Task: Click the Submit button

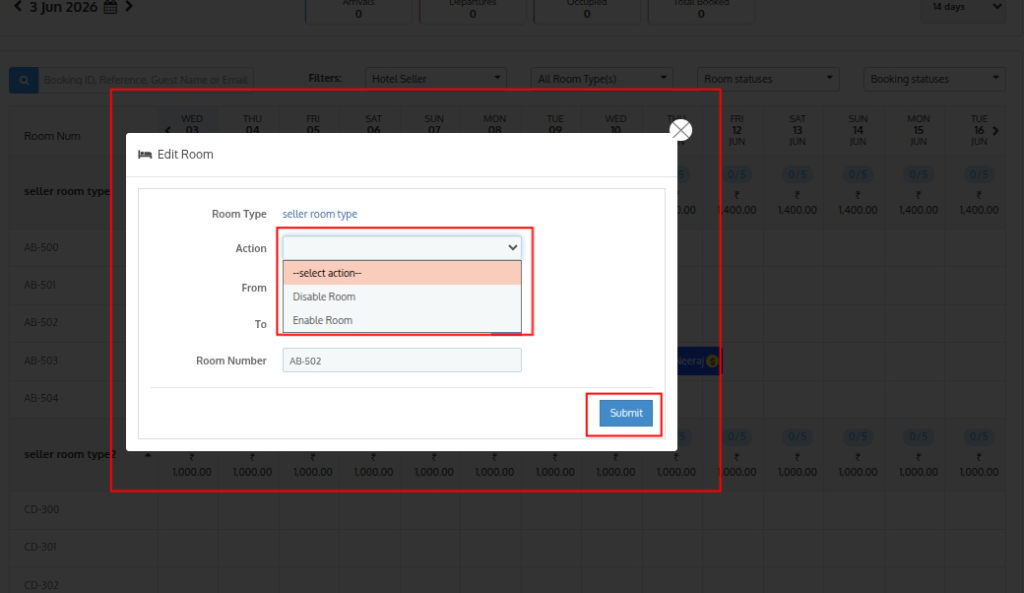Action: click(x=626, y=413)
